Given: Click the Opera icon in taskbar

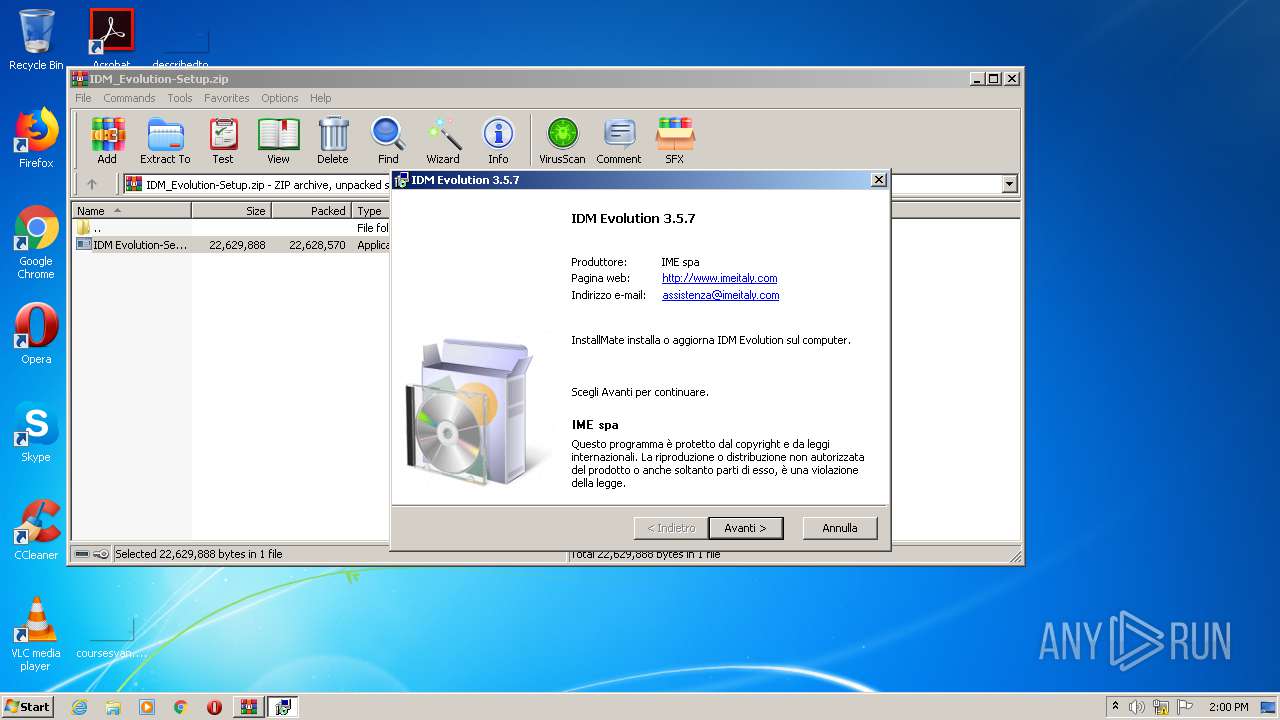Looking at the screenshot, I should 214,707.
